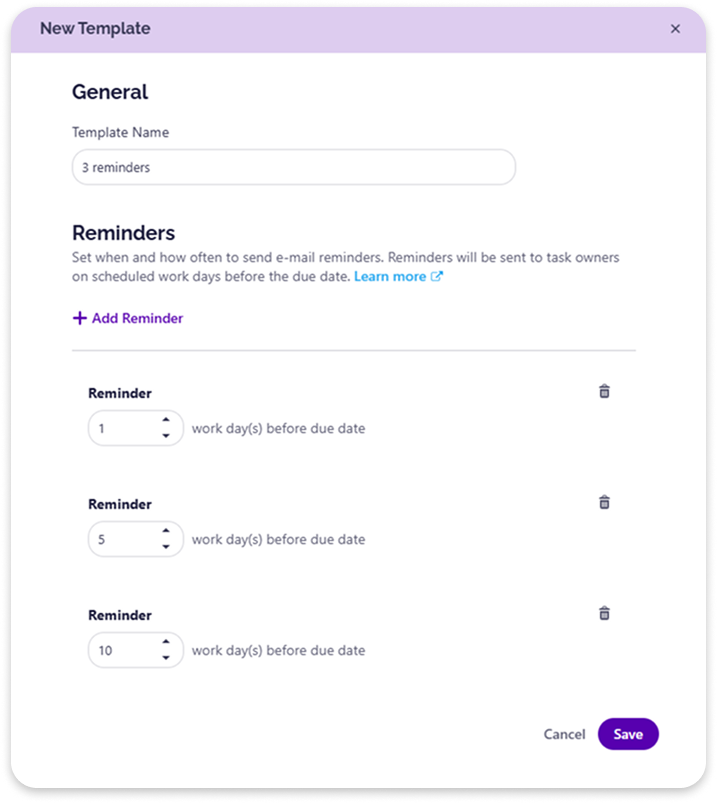The width and height of the screenshot is (717, 803).
Task: Click into the number field showing 10
Action: tap(122, 651)
